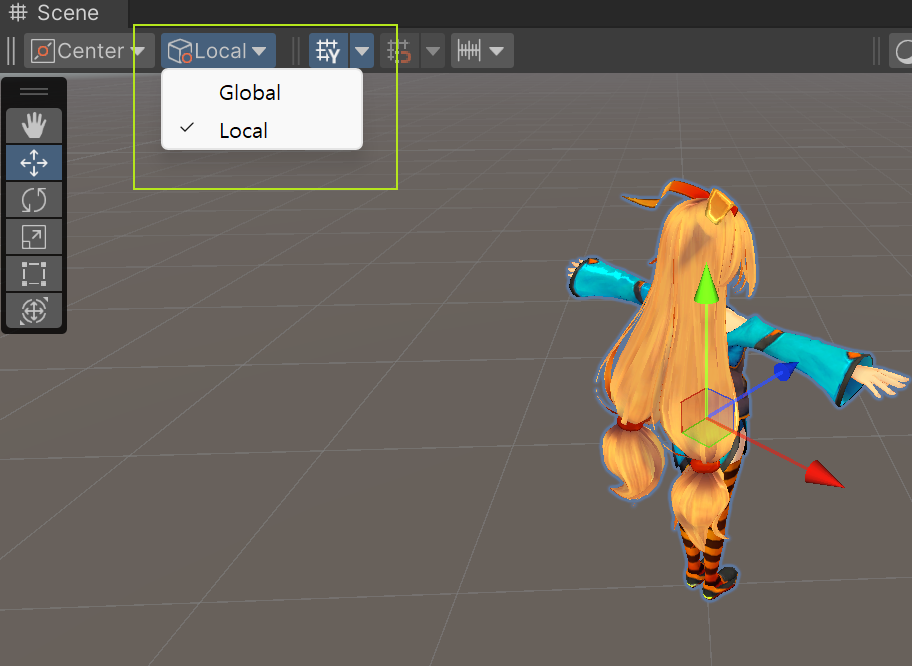Open snap increment settings dropdown
Viewport: 912px width, 666px height.
point(482,51)
